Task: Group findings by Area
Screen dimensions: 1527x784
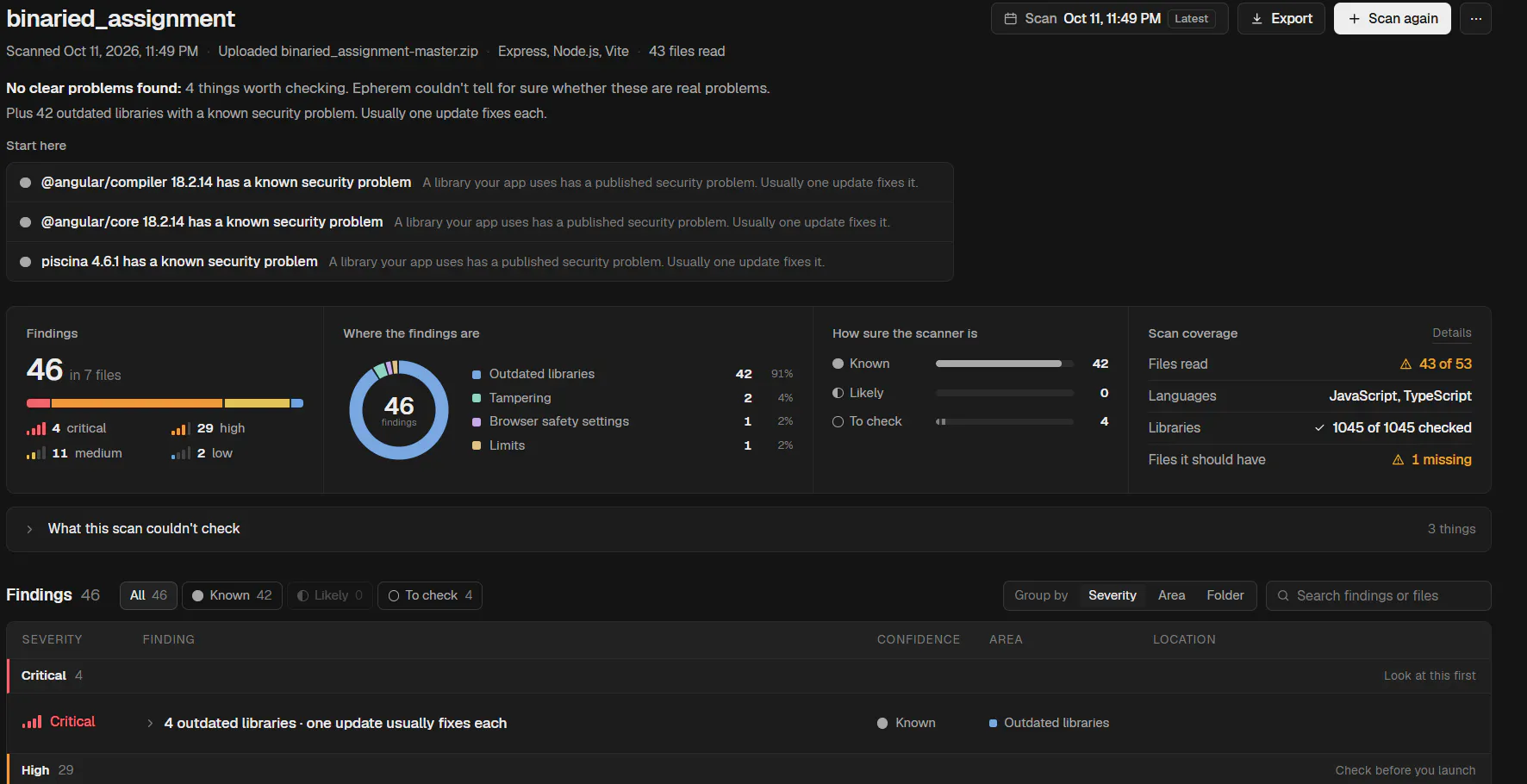Action: (1171, 595)
